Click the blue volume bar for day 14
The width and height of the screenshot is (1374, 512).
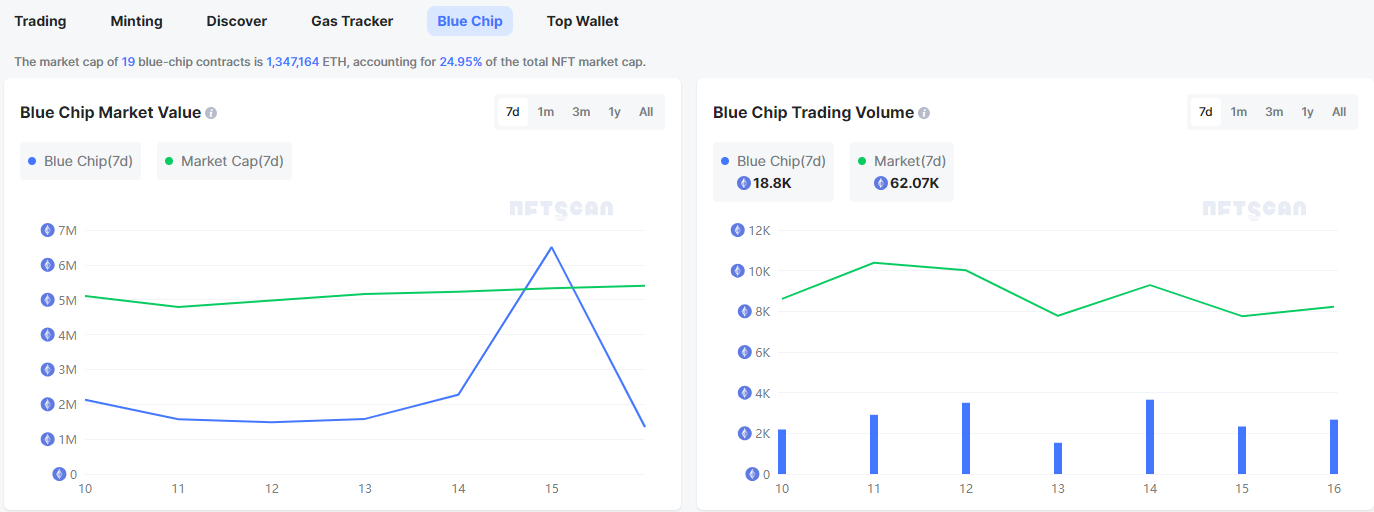(x=1150, y=437)
